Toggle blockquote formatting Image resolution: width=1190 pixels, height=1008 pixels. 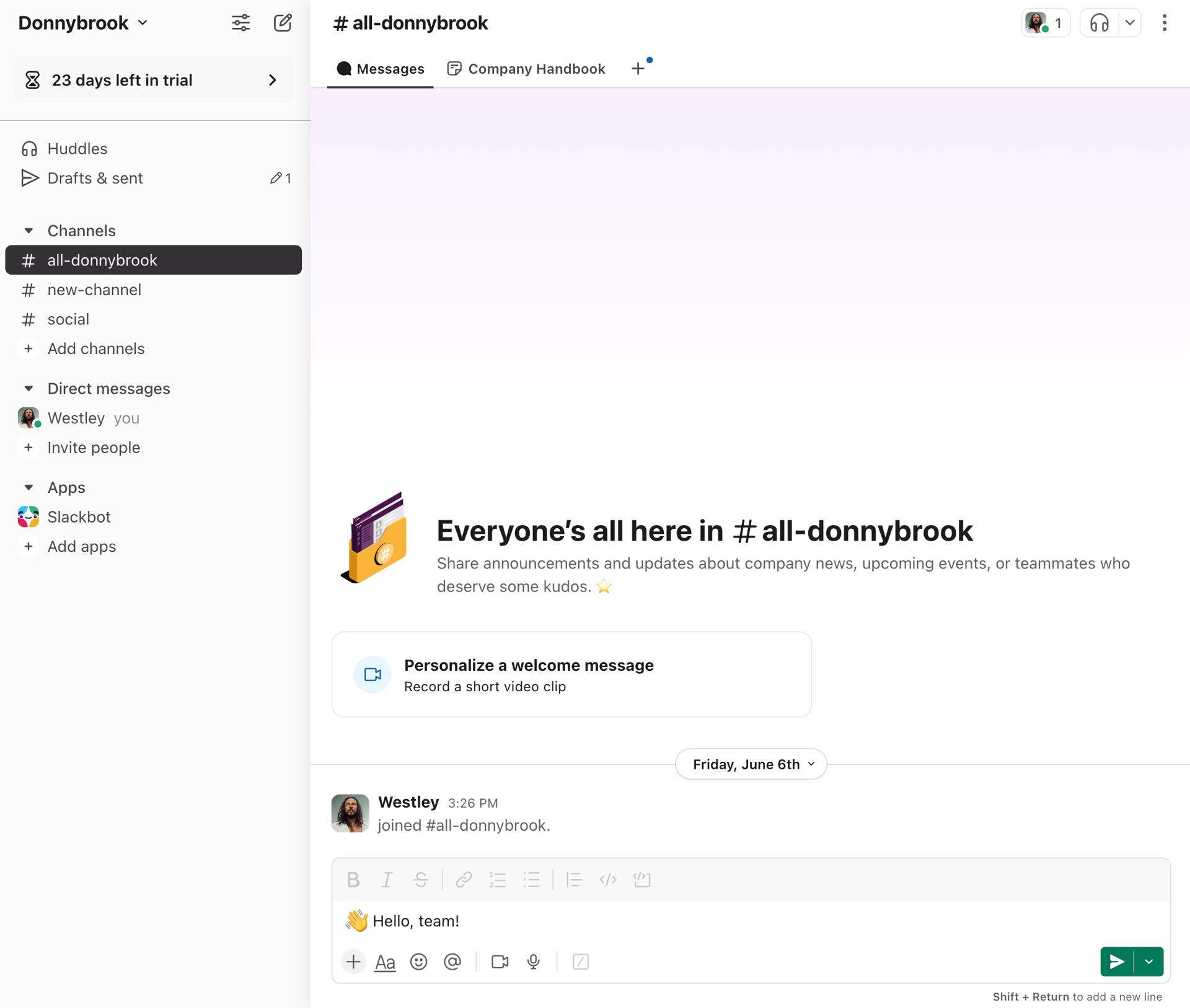(574, 880)
